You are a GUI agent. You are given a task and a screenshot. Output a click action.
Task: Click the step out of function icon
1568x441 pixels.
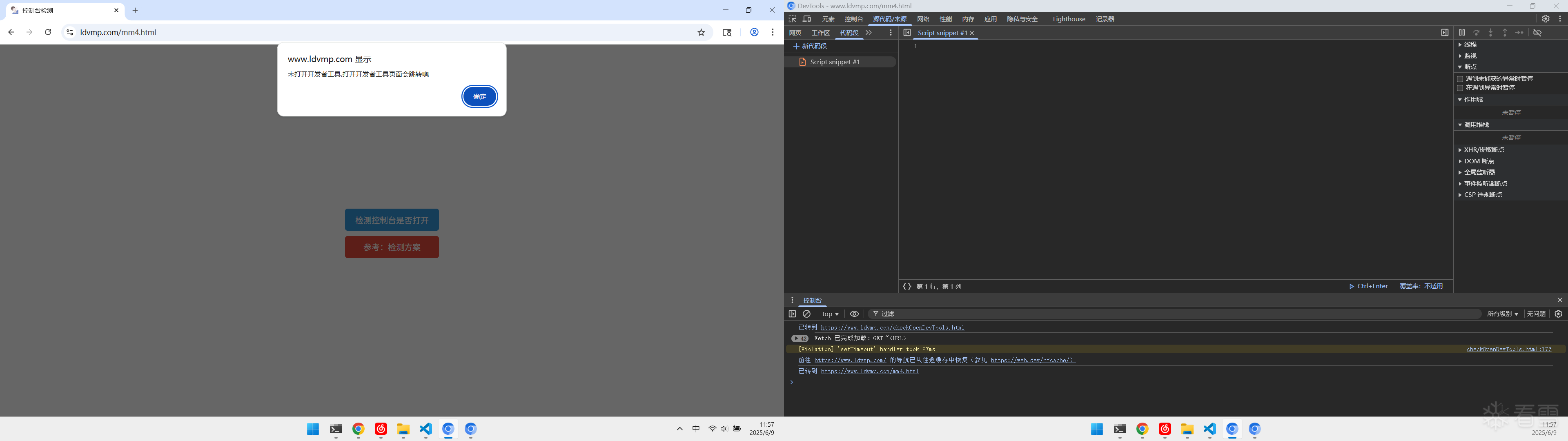point(1505,32)
